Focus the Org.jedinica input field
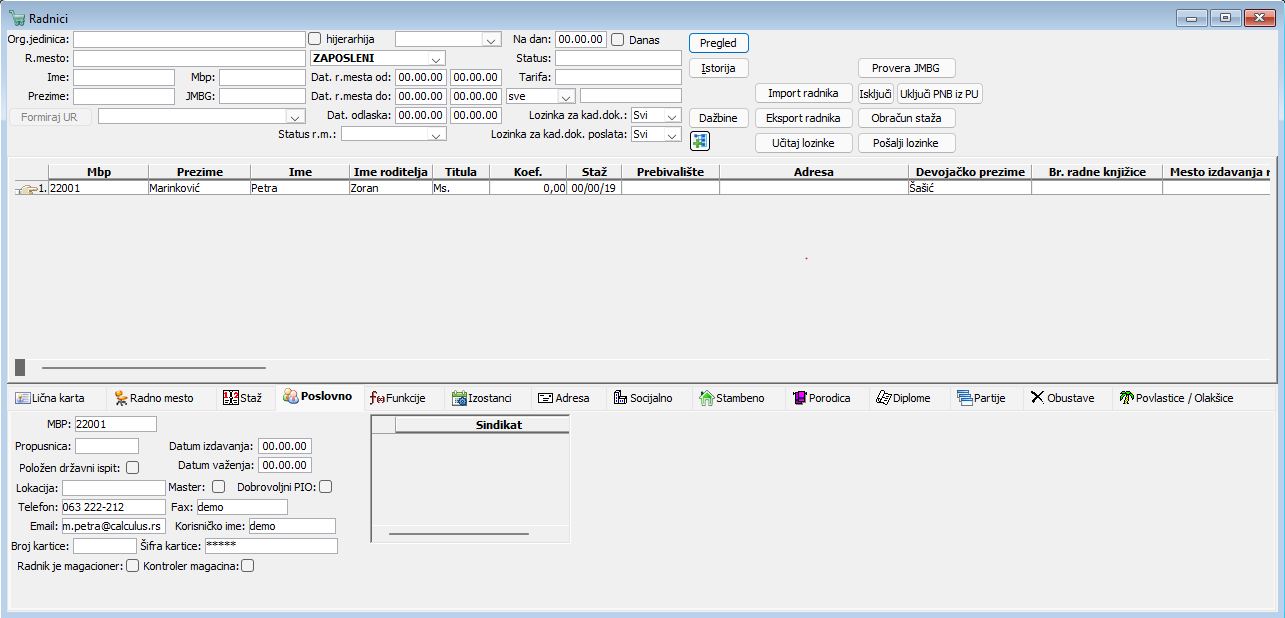 click(x=189, y=39)
